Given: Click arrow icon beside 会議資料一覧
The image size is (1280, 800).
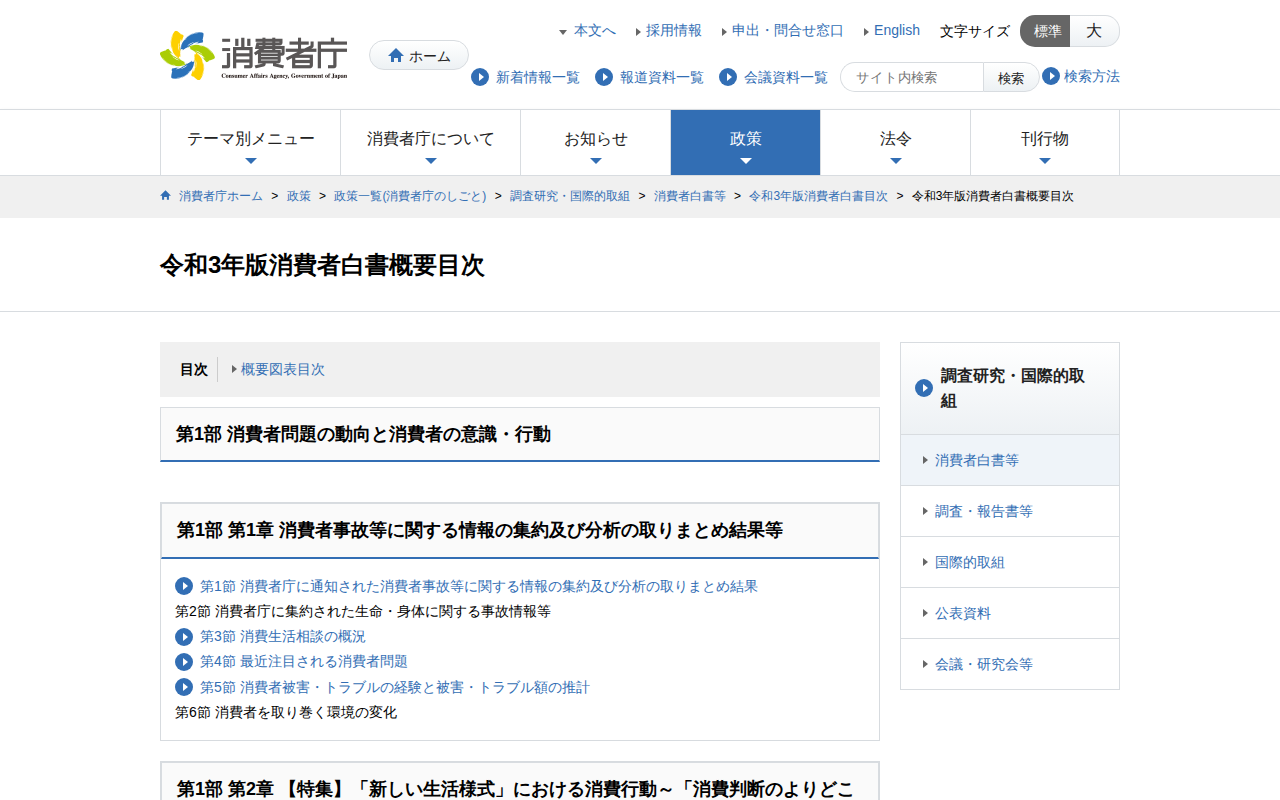Looking at the screenshot, I should (728, 77).
